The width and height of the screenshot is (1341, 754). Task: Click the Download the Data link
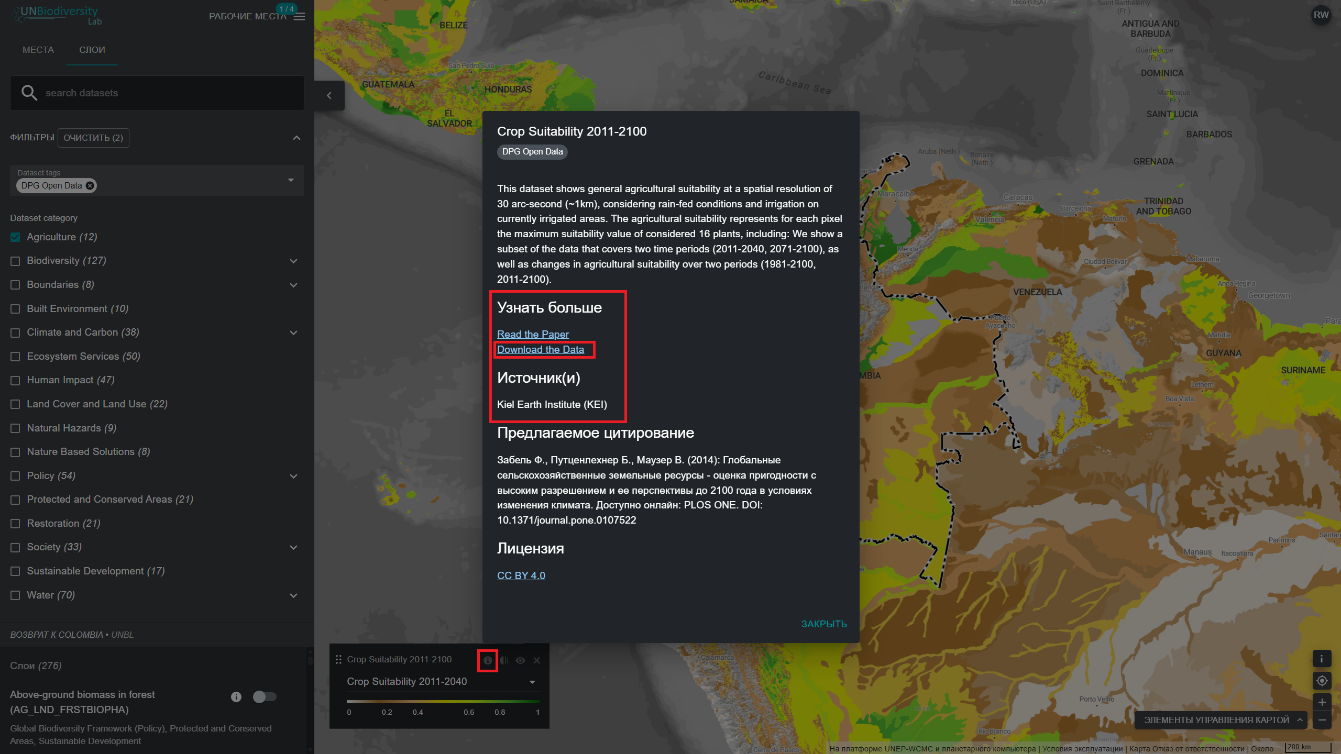point(541,350)
